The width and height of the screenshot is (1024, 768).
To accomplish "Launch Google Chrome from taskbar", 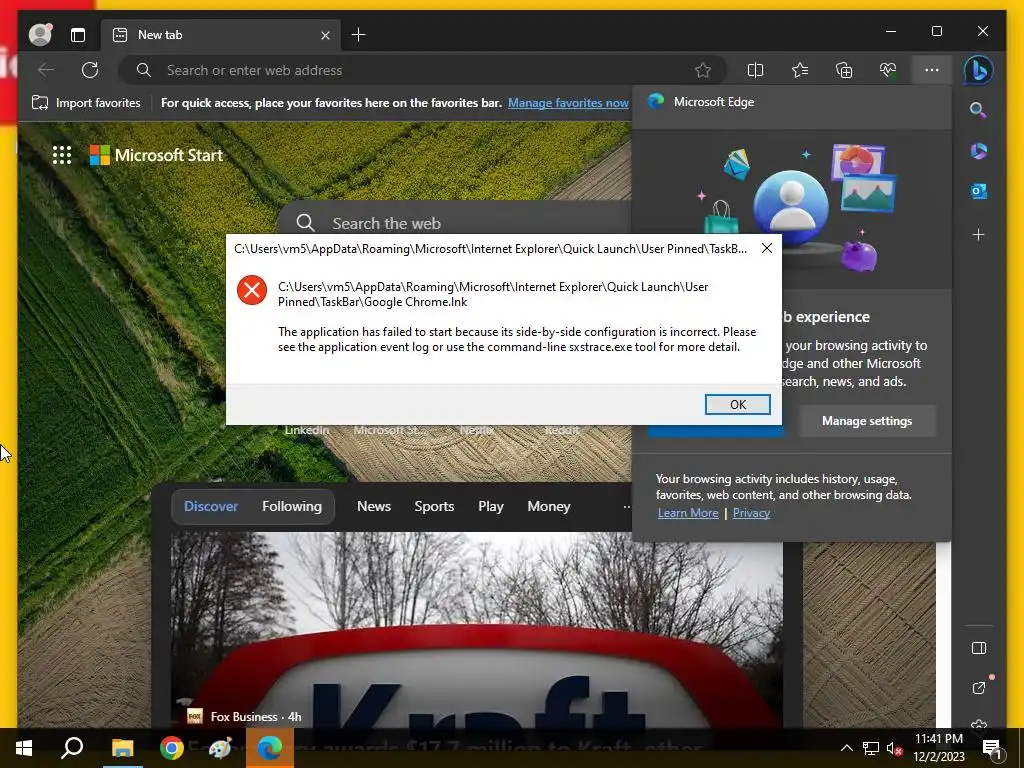I will coord(172,748).
